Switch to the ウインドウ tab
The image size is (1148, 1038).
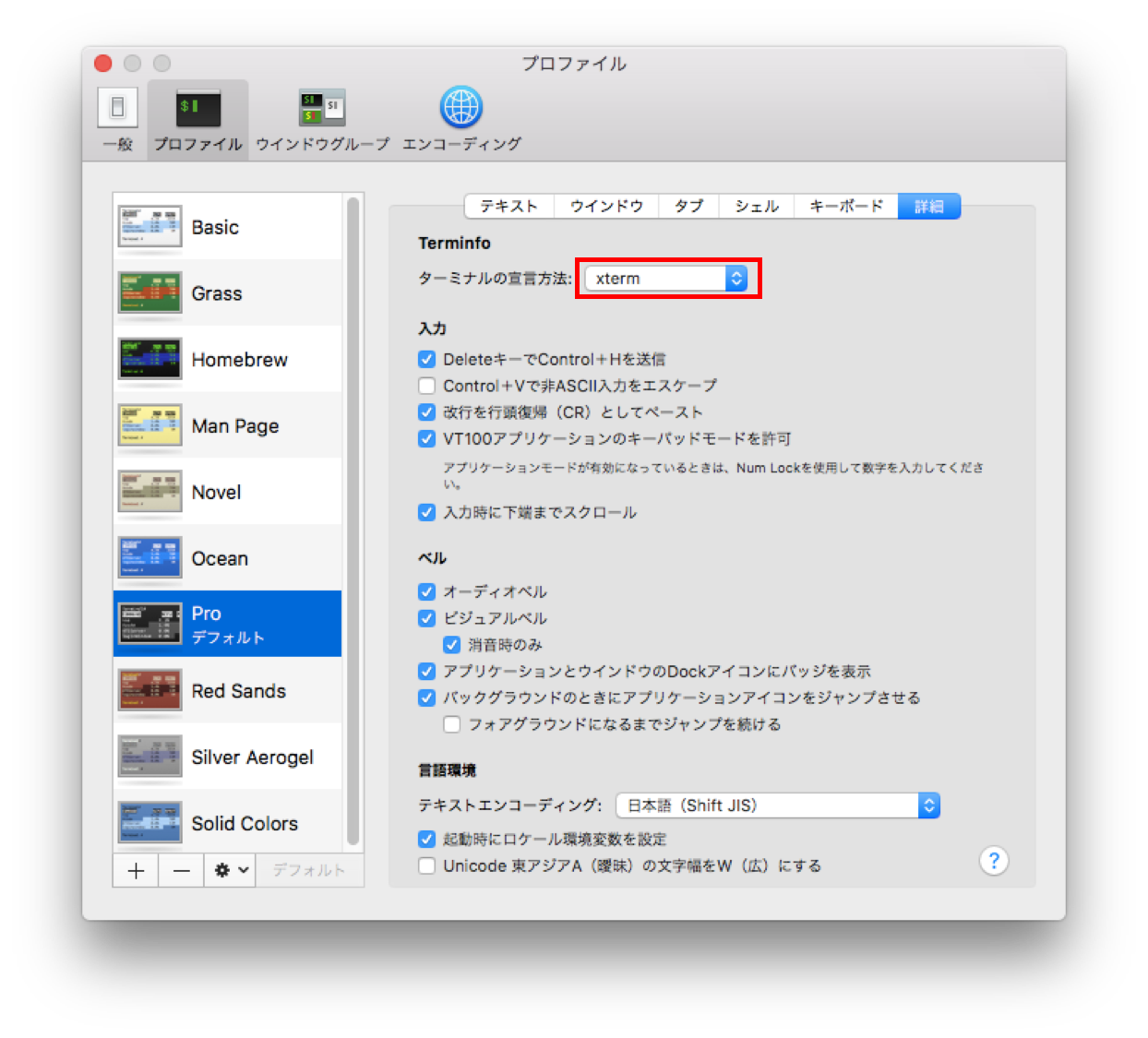[606, 206]
